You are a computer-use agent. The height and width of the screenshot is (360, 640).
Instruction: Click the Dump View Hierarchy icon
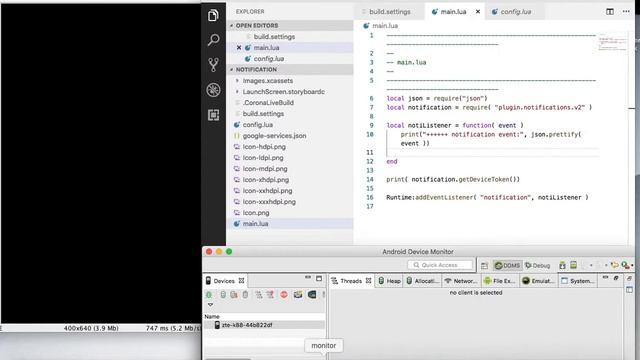click(312, 295)
